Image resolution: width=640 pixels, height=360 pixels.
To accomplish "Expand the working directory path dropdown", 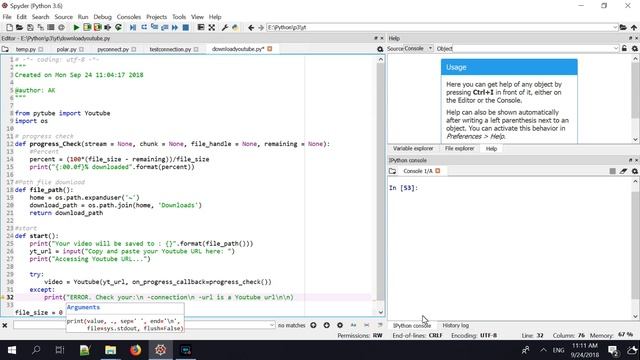I will pos(615,27).
